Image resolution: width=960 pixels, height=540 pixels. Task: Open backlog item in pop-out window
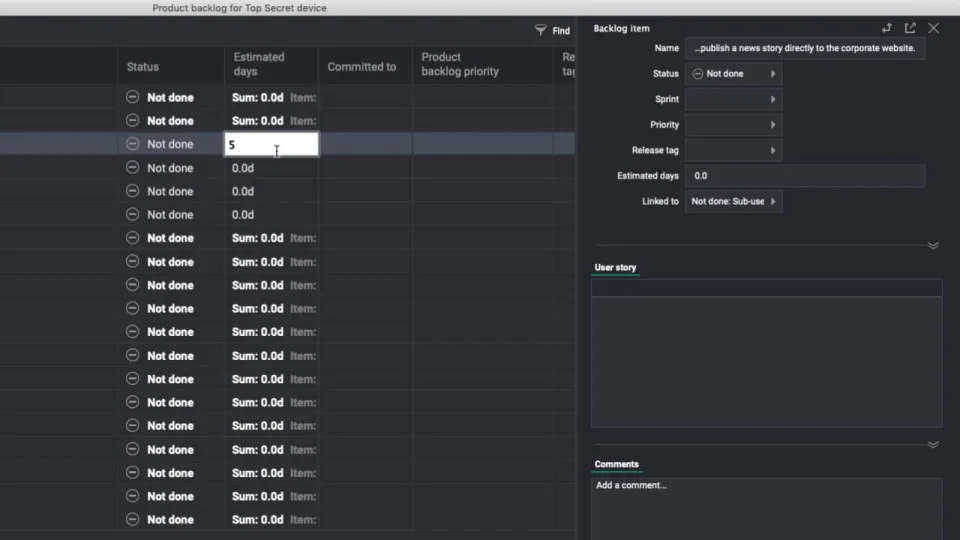click(x=910, y=28)
